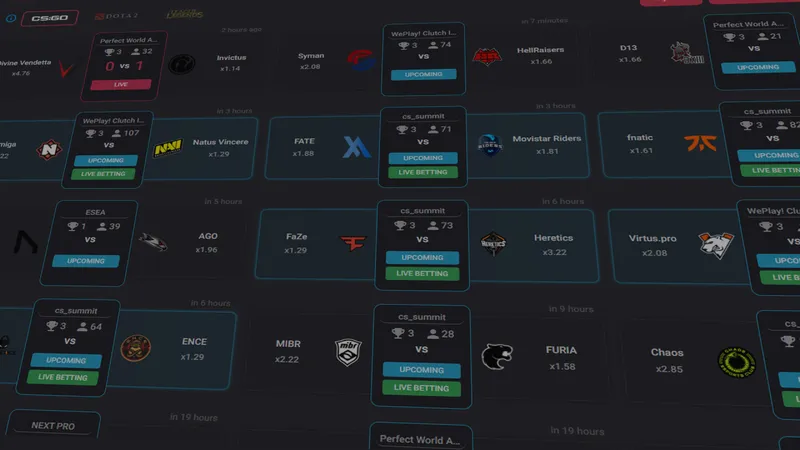Viewport: 800px width, 450px height.
Task: Click the Chaos Esports Club logo
Action: click(736, 362)
